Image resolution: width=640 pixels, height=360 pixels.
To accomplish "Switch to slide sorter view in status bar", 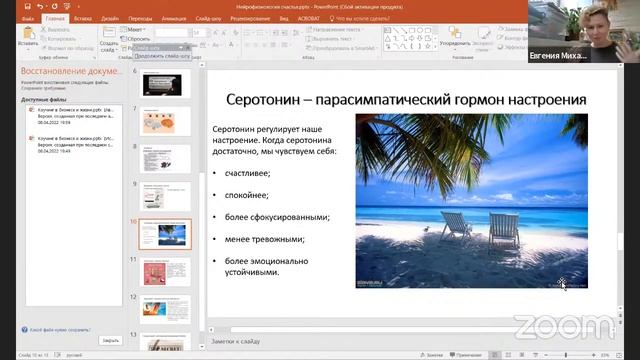I will tap(508, 355).
